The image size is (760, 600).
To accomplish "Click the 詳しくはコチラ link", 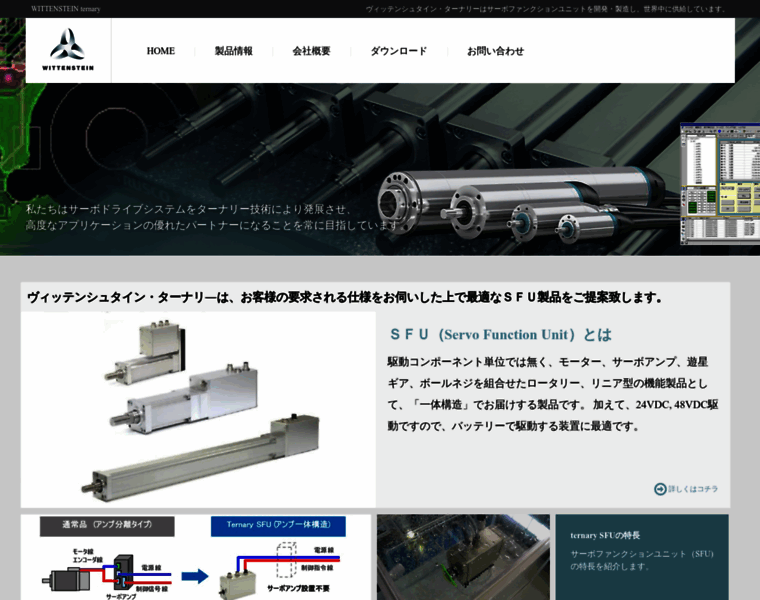I will point(693,489).
